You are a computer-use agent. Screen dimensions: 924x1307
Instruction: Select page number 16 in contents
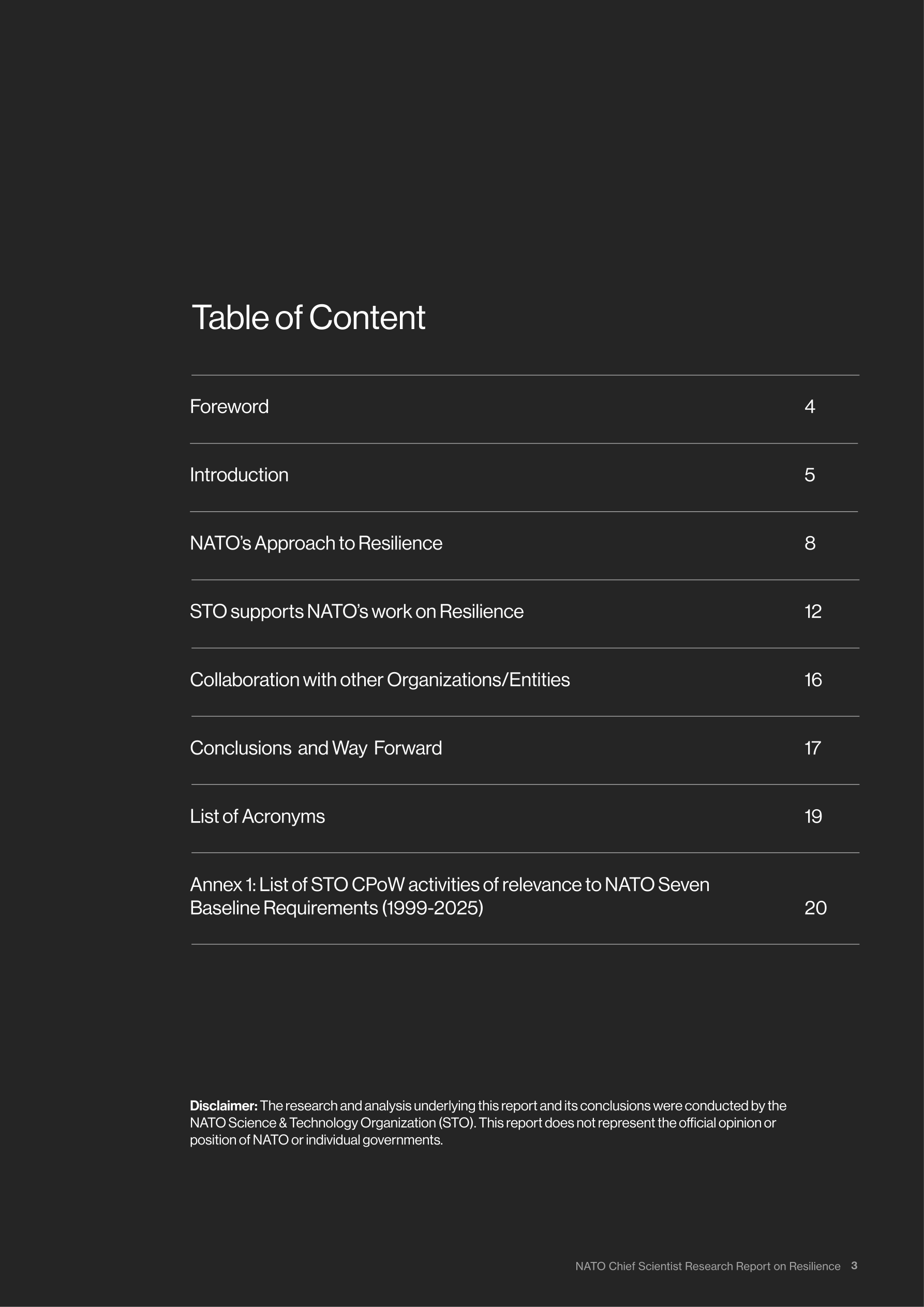coord(813,680)
